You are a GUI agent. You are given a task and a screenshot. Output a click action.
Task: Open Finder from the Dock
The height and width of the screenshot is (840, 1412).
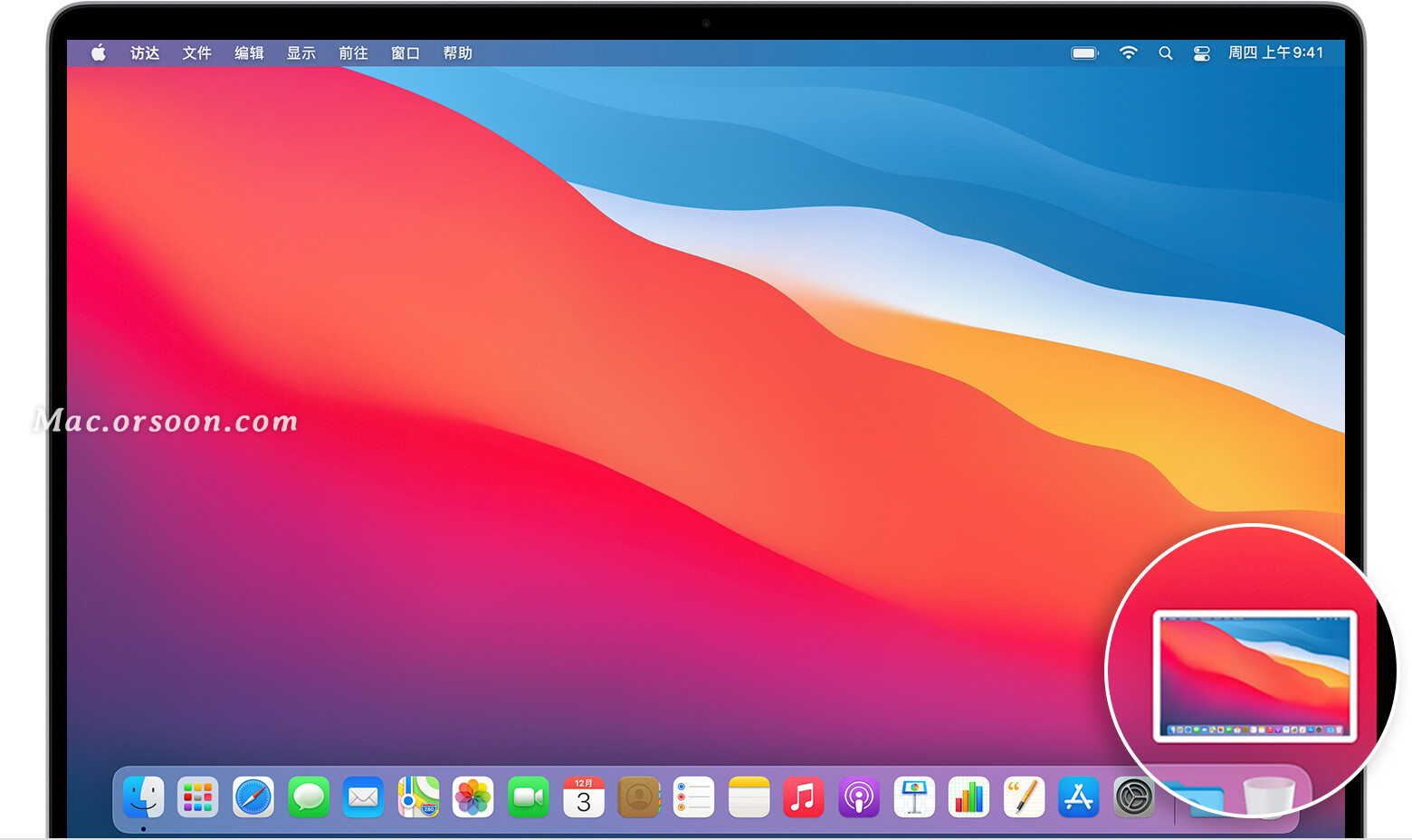point(143,797)
